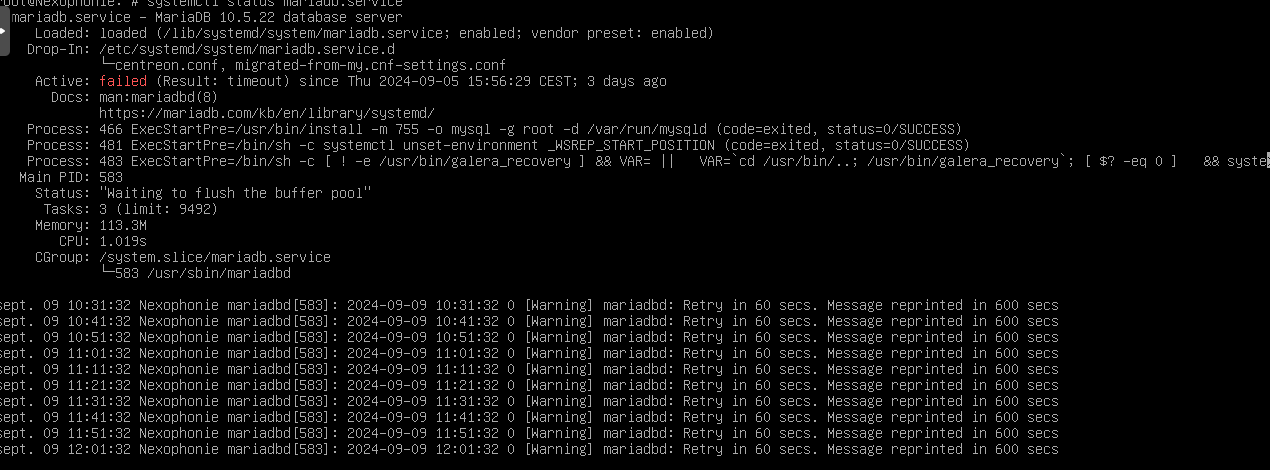The height and width of the screenshot is (470, 1270).
Task: Click the 'vendor preset: enabled' text
Action: (622, 33)
